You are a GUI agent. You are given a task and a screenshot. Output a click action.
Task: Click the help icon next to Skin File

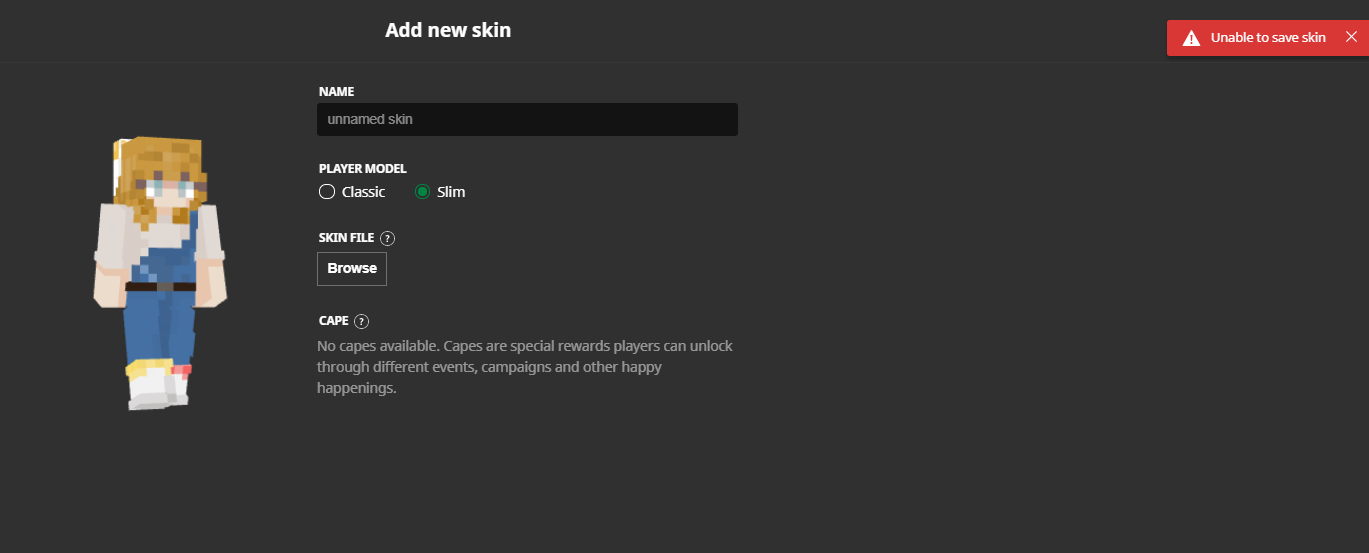(x=388, y=238)
